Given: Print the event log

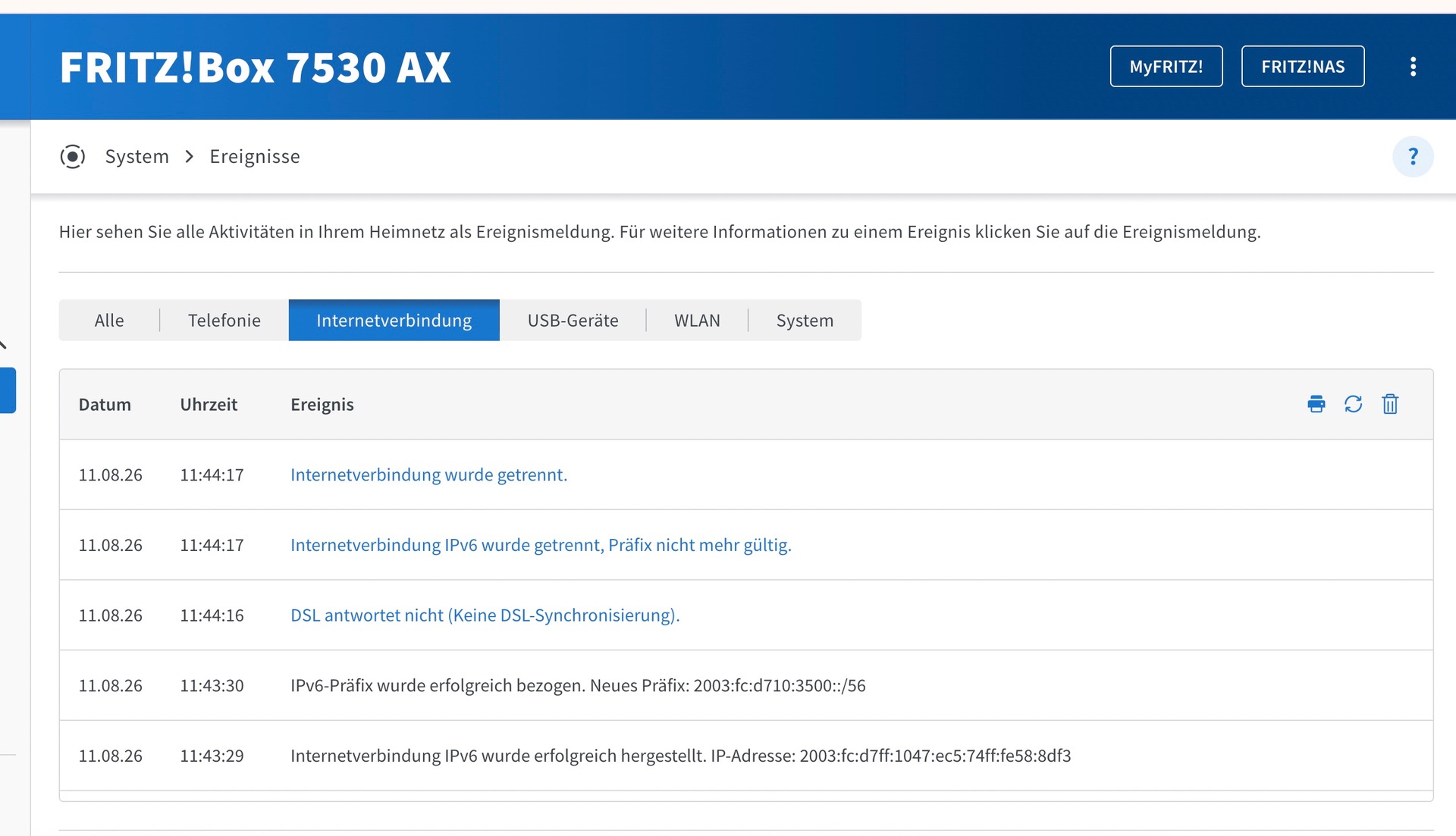Looking at the screenshot, I should click(1316, 404).
